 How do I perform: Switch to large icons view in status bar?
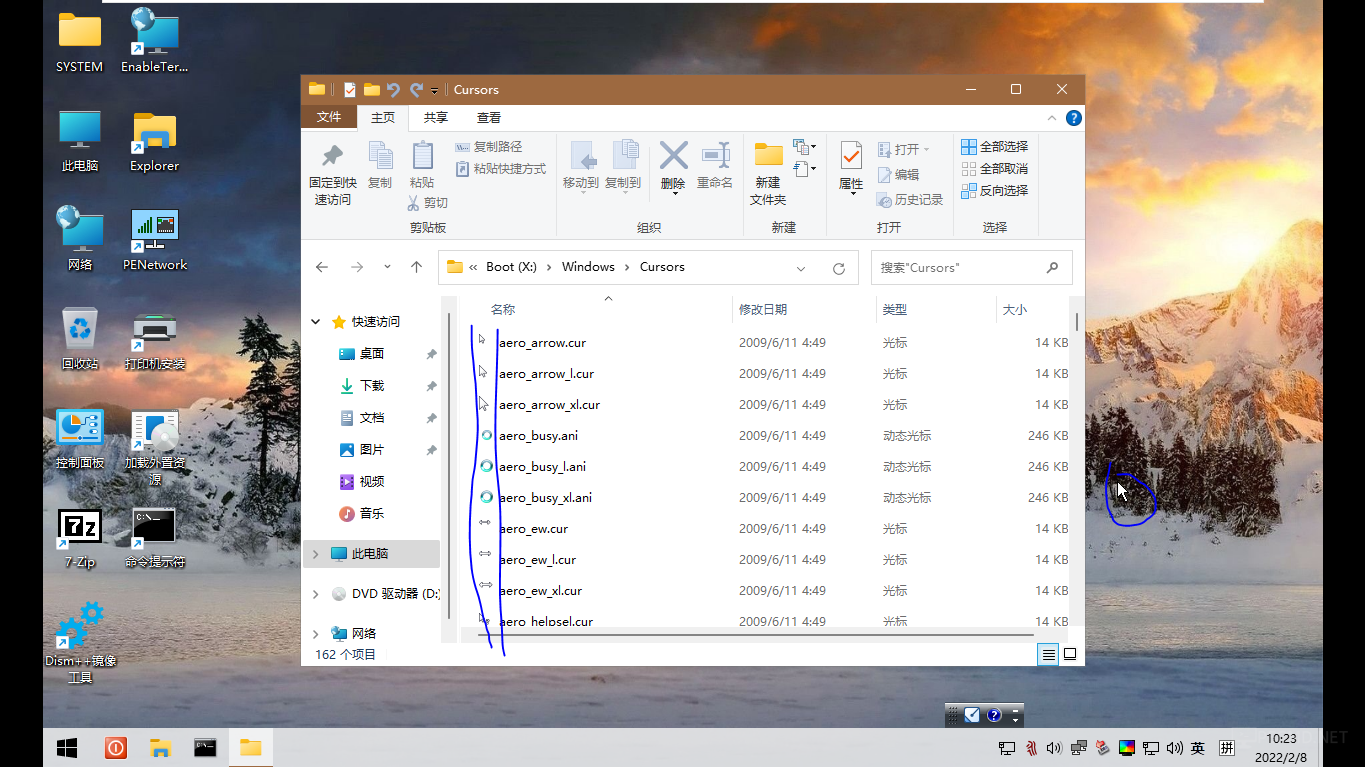click(x=1070, y=655)
